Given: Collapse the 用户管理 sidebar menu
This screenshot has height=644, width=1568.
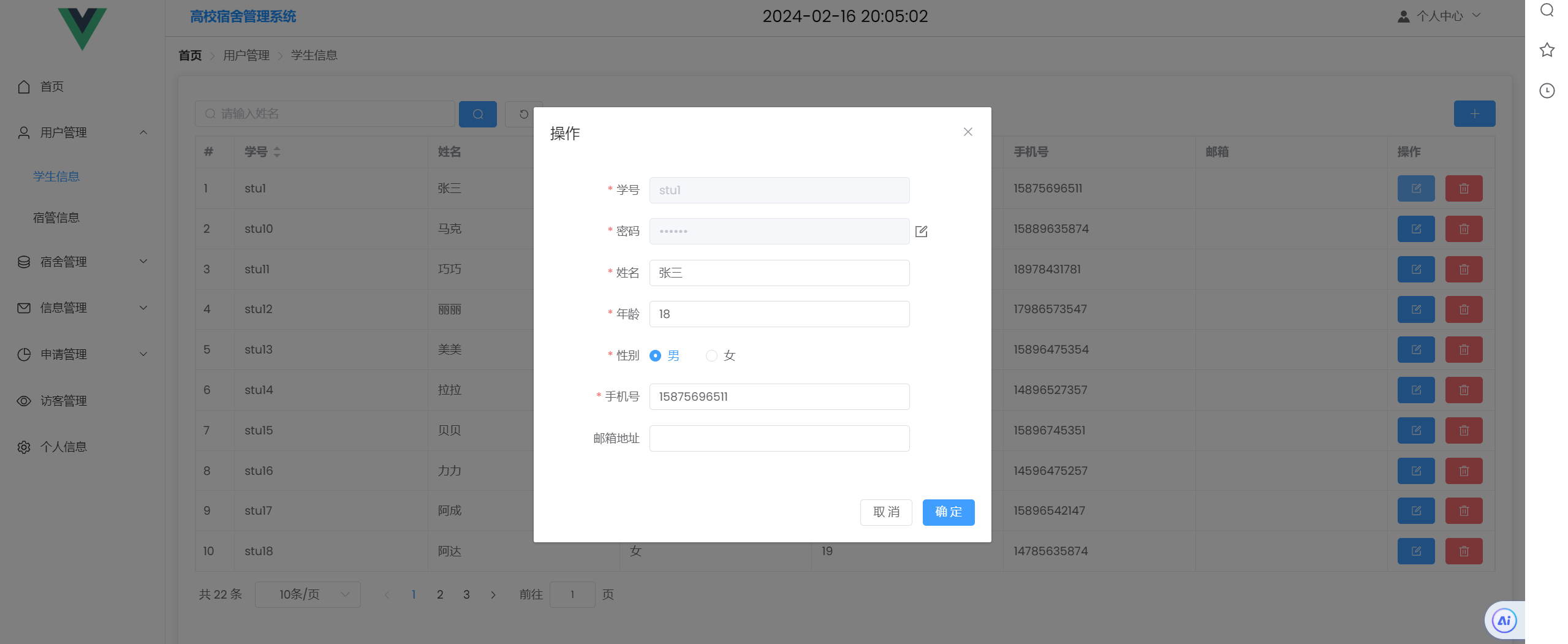Looking at the screenshot, I should point(82,133).
